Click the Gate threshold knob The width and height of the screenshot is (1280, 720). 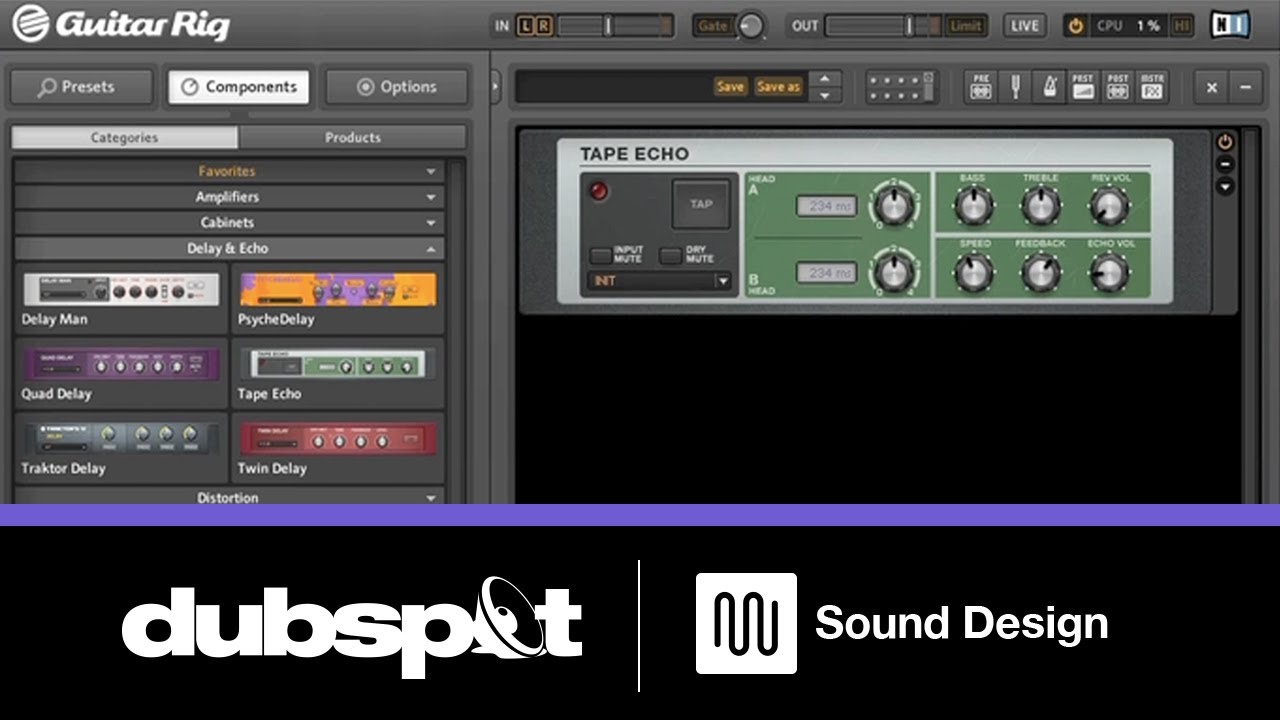click(750, 26)
